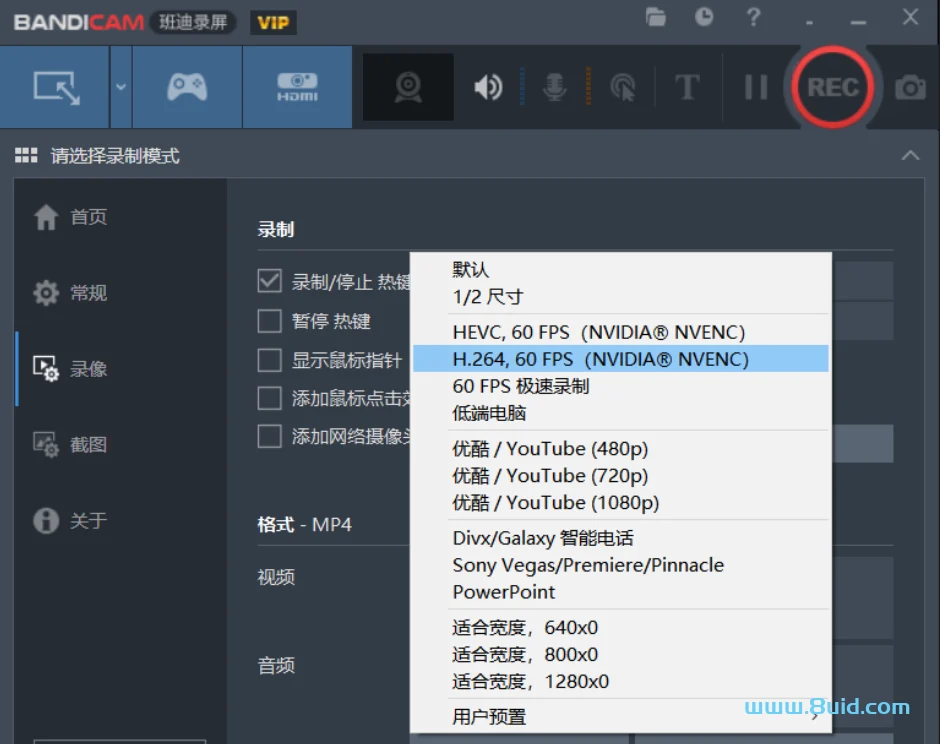Toggle the webcam overlay

coord(407,87)
